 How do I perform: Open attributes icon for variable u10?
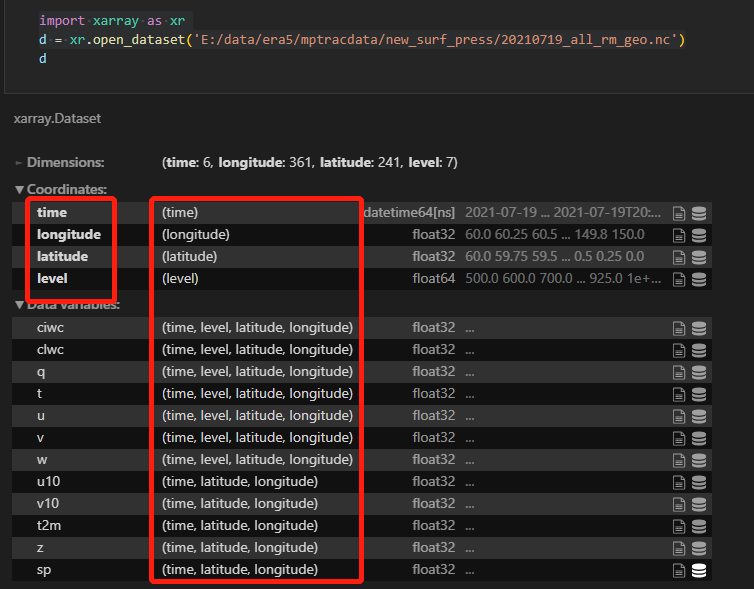(679, 482)
